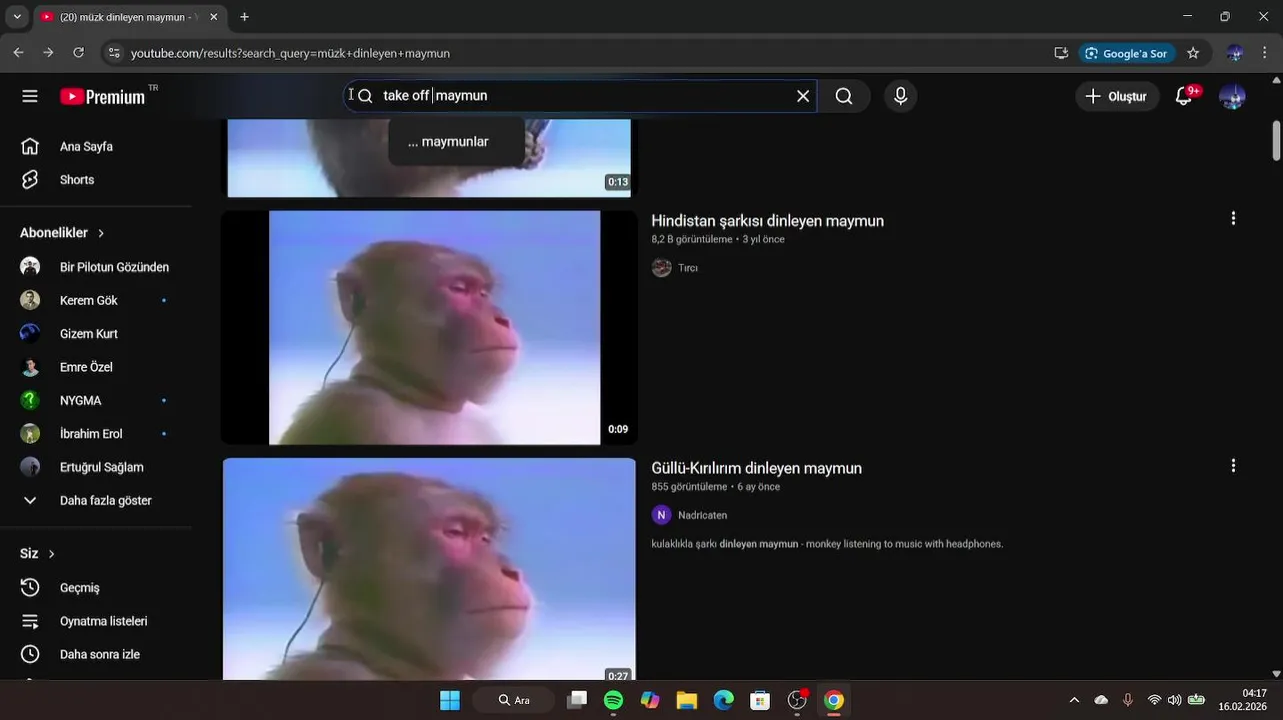Open the tab search dropdown arrow

[17, 17]
